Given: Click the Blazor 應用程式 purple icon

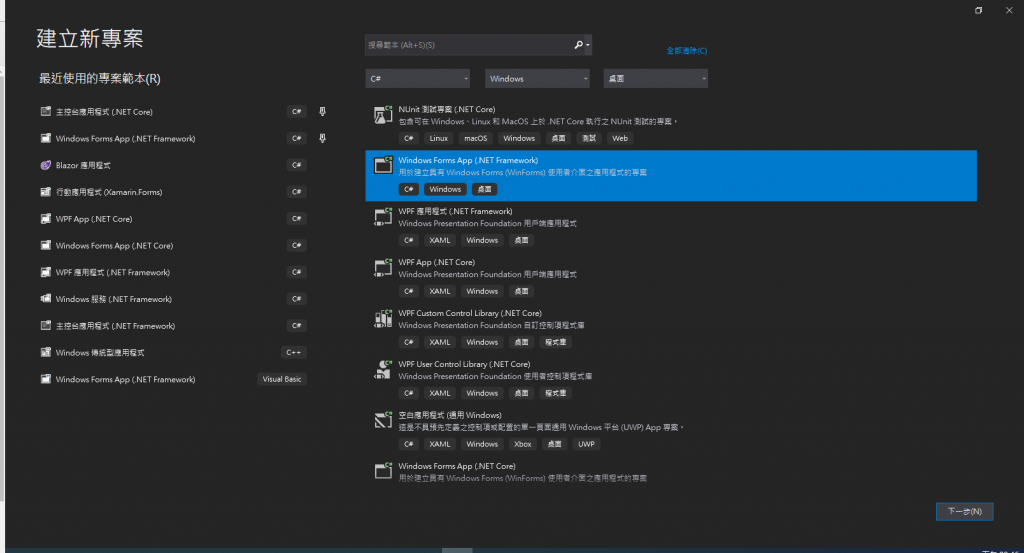Looking at the screenshot, I should 46,165.
